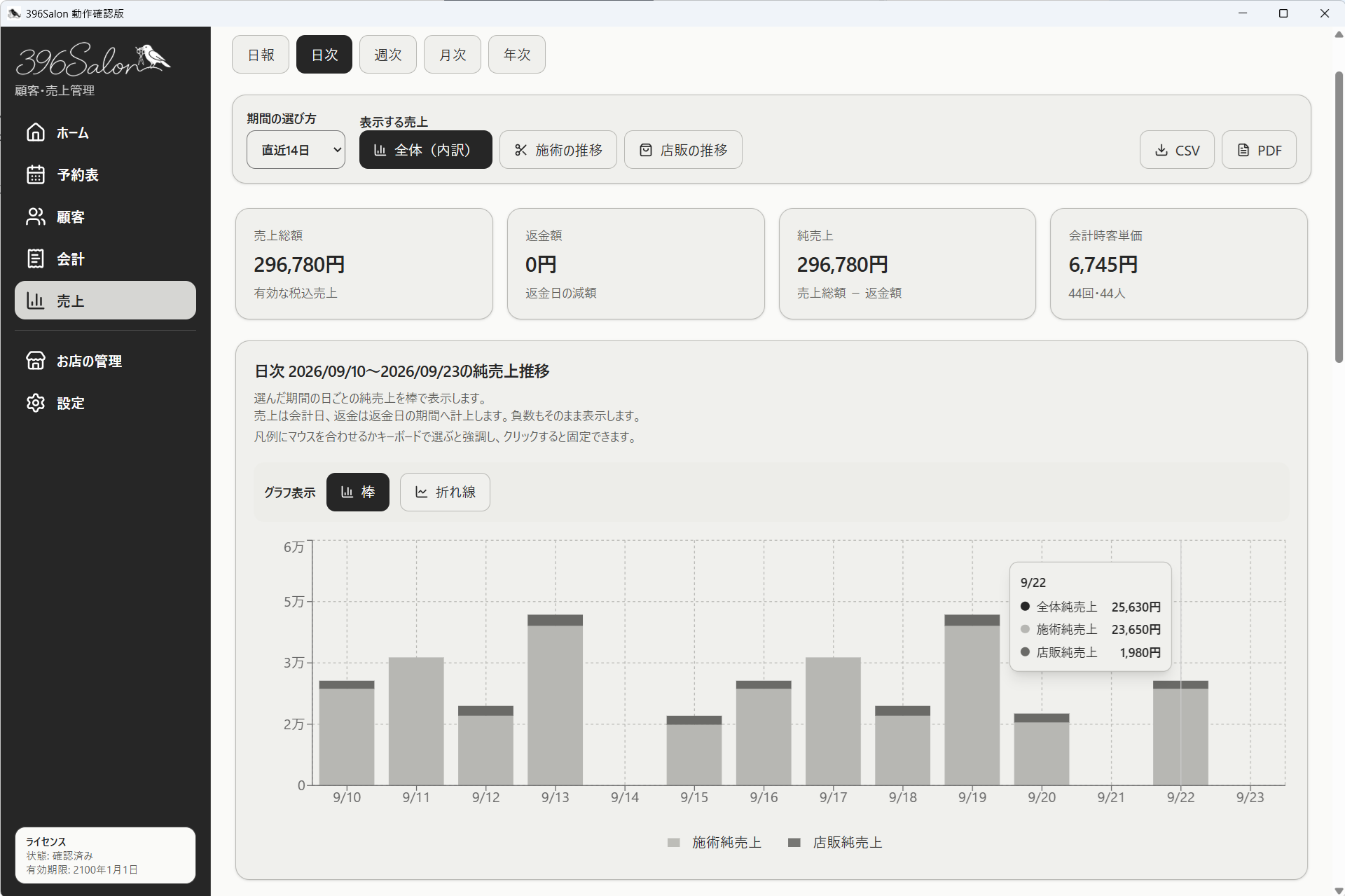Click the line graph icon in 折れ線
Image resolution: width=1345 pixels, height=896 pixels.
(x=421, y=492)
